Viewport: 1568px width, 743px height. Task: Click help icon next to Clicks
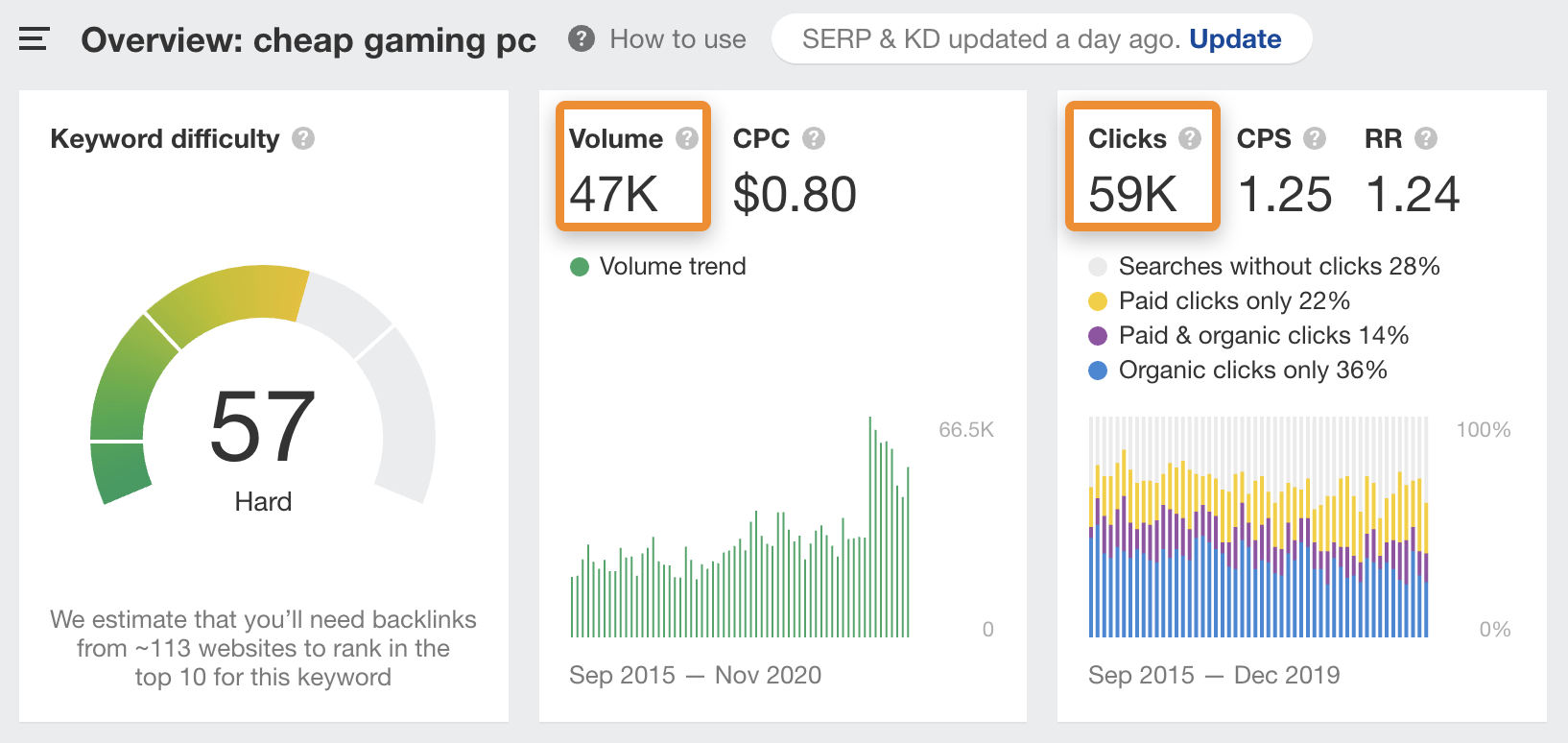(x=1190, y=138)
